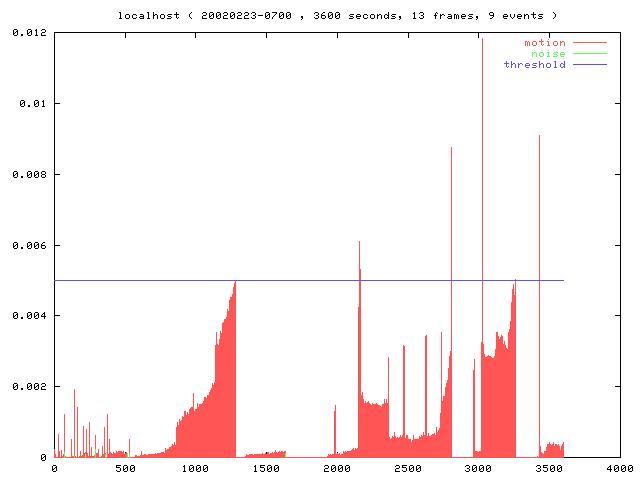Select the "noise" legend label
This screenshot has width=640, height=480.
click(x=548, y=54)
